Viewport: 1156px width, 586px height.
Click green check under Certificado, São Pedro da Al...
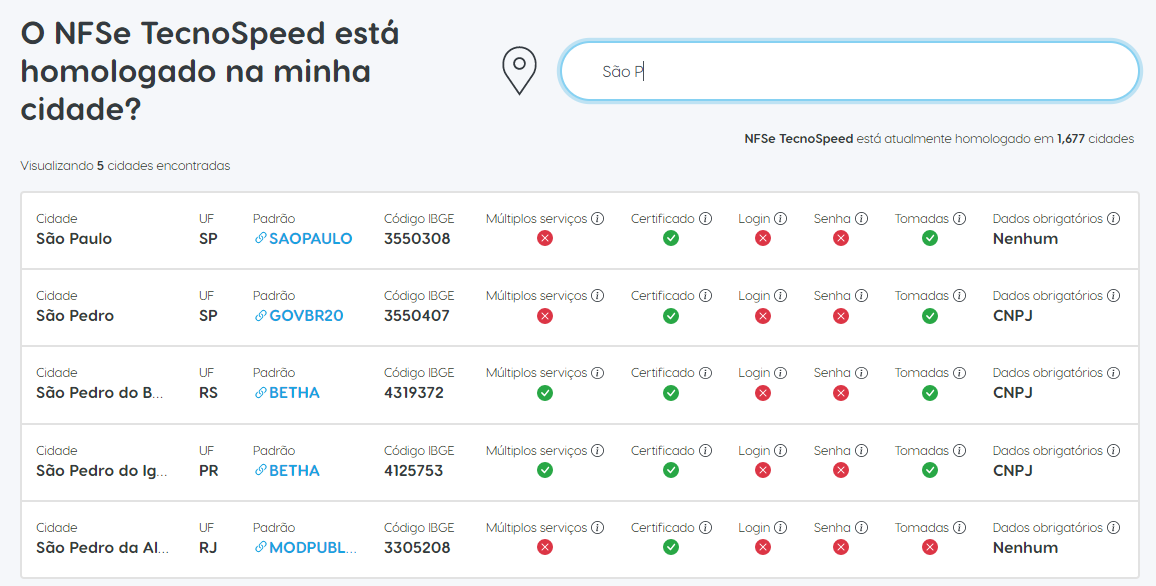pyautogui.click(x=671, y=548)
